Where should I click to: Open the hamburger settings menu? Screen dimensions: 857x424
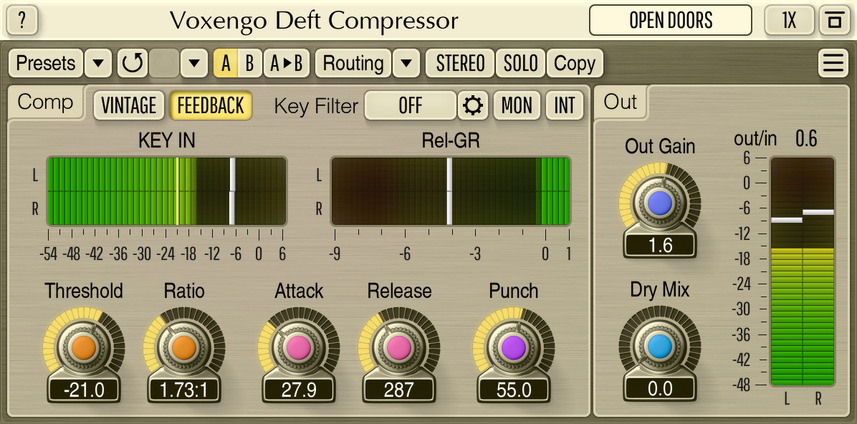[x=832, y=63]
